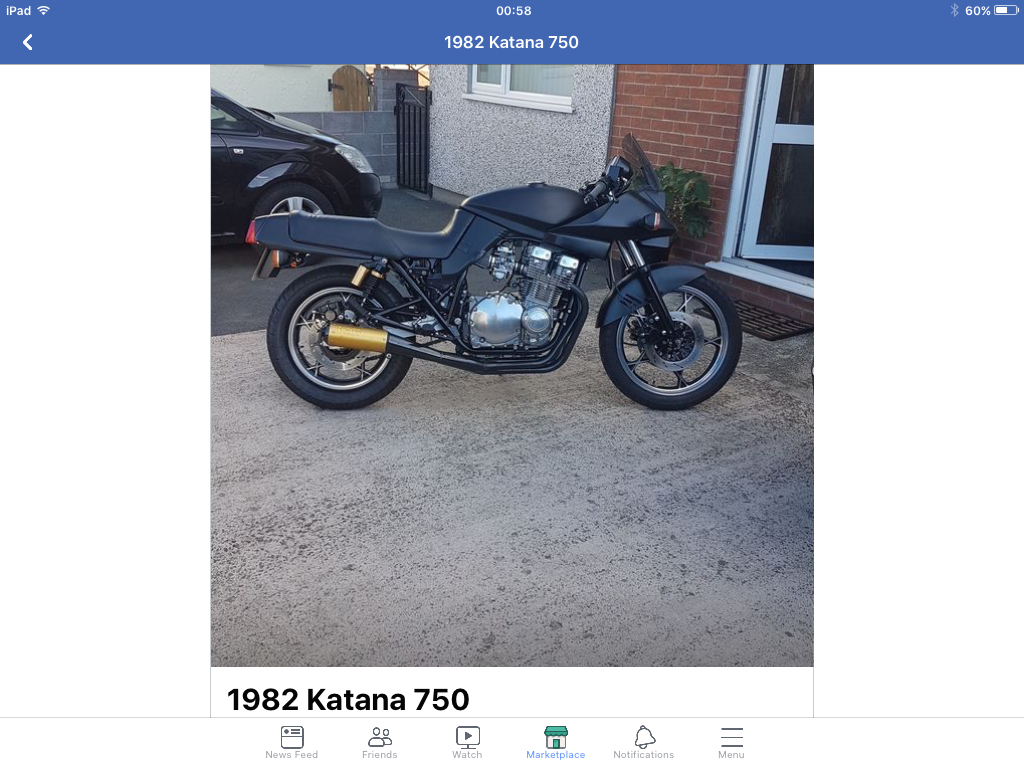The width and height of the screenshot is (1024, 768).
Task: Tap the back arrow in the header
Action: click(27, 42)
